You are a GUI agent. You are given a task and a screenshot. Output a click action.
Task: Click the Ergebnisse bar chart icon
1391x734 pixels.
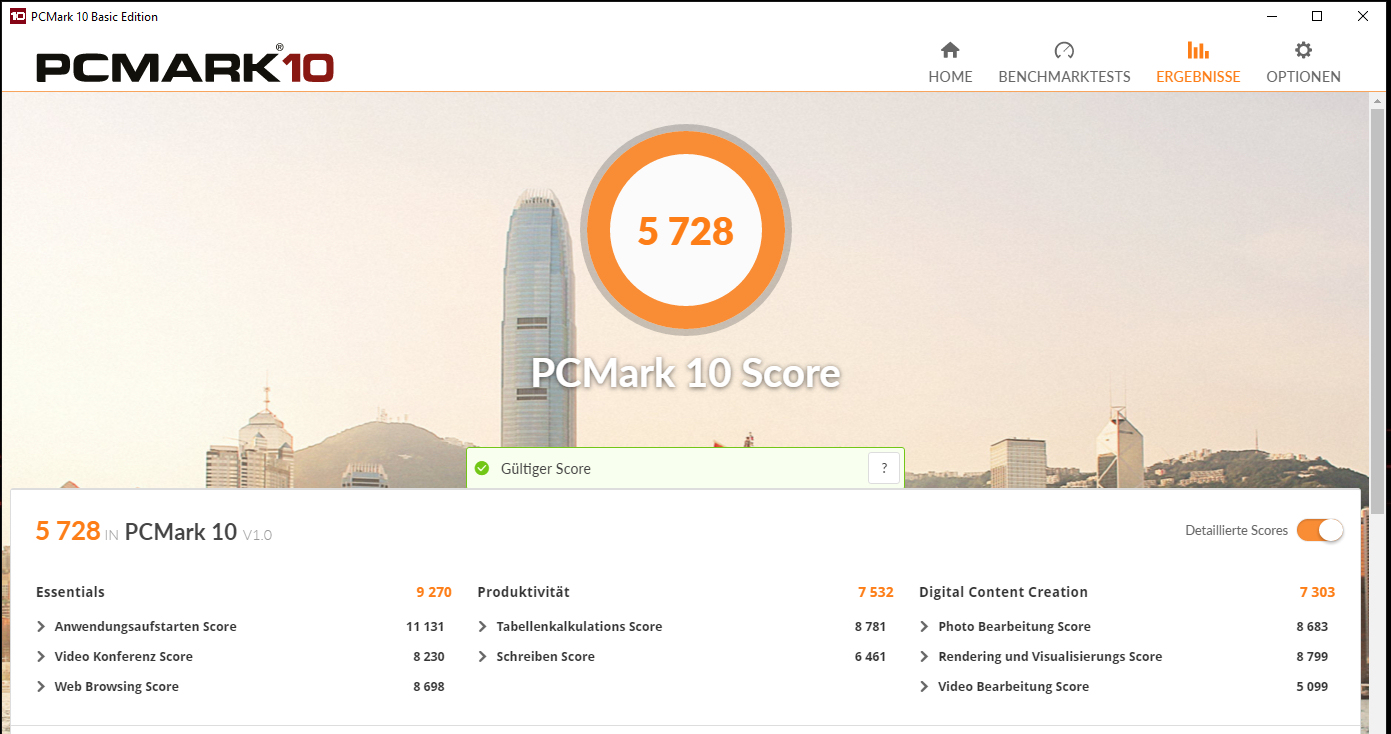tap(1198, 50)
